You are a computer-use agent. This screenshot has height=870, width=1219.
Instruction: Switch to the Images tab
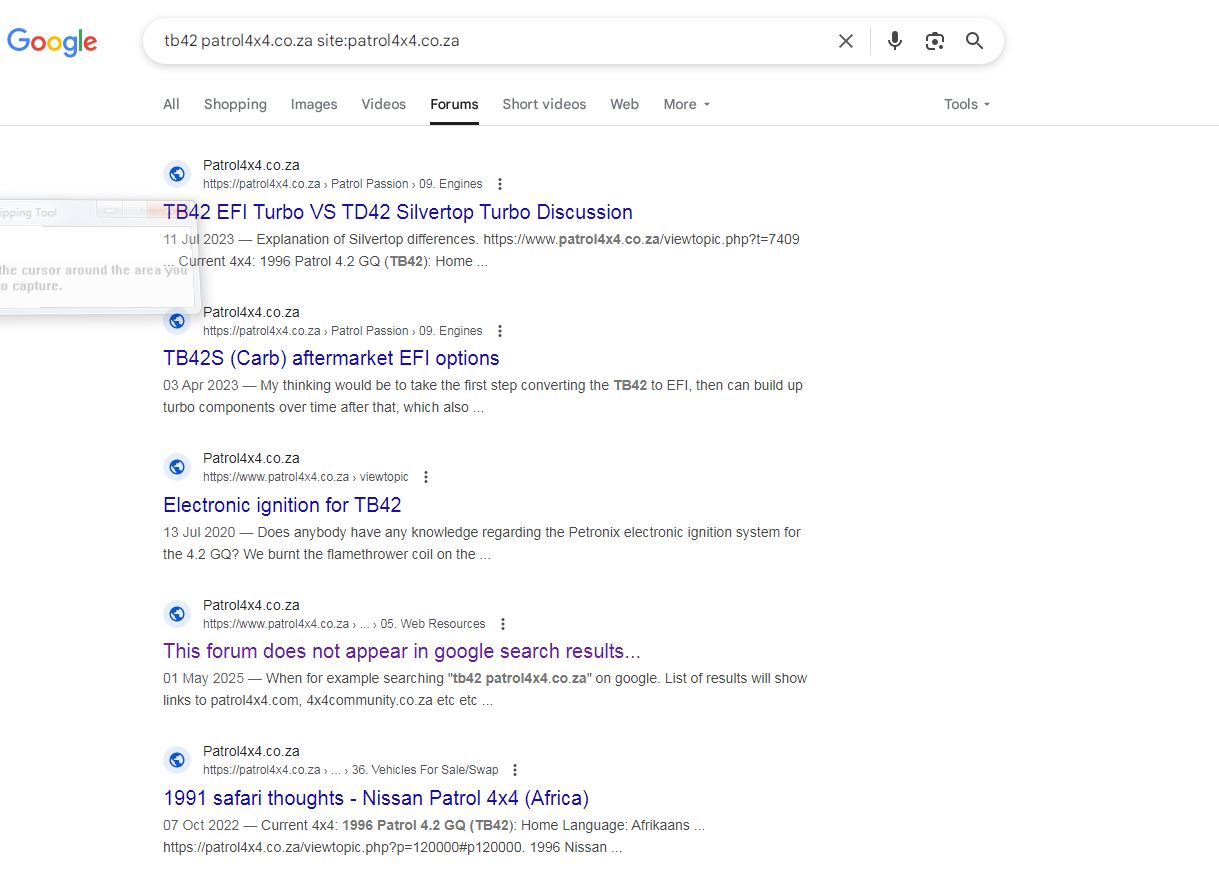tap(314, 104)
